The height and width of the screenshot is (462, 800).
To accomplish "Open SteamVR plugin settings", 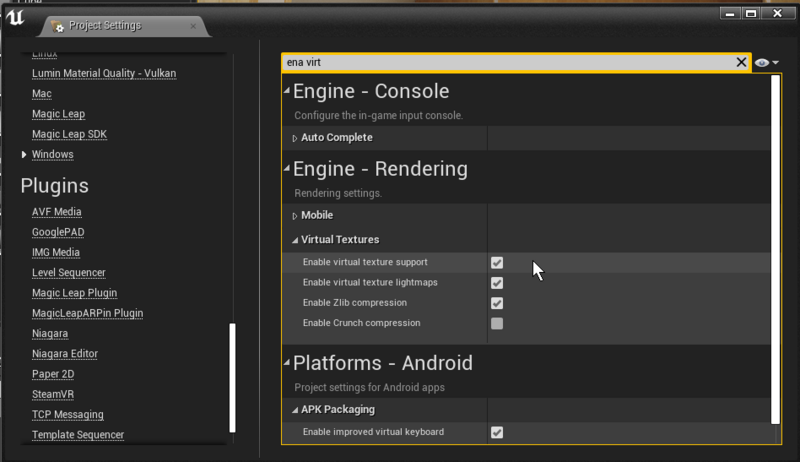I will tap(53, 394).
